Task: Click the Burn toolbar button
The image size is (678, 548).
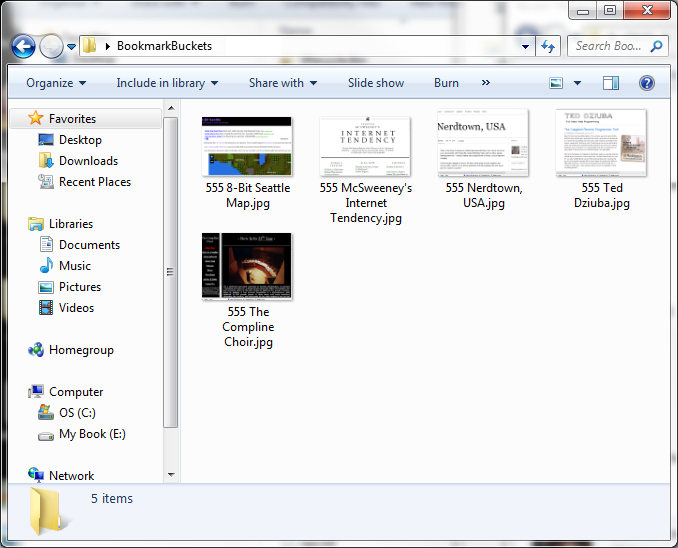Action: pyautogui.click(x=446, y=83)
